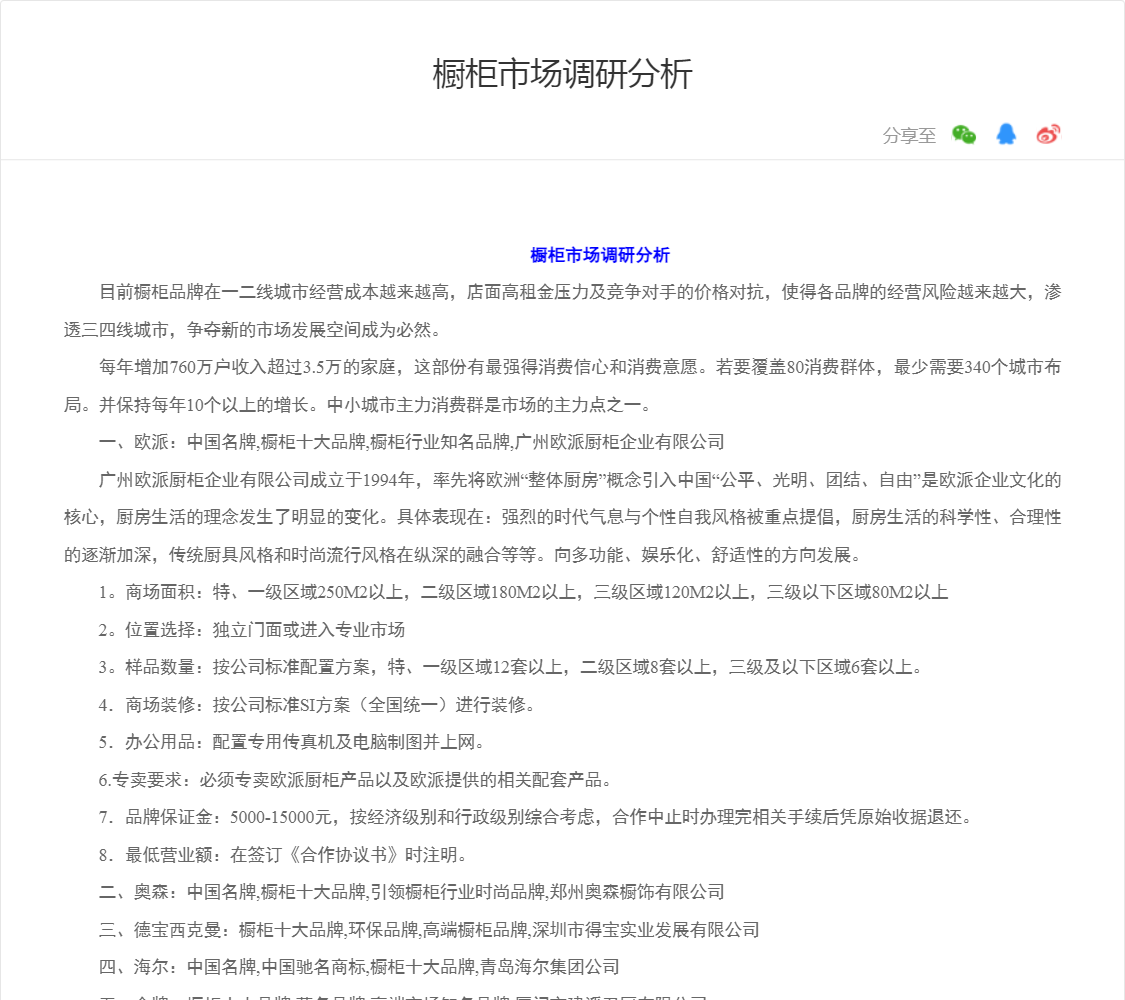The image size is (1125, 1000).
Task: Click the heading '三、德宝西克曼'
Action: click(x=429, y=930)
